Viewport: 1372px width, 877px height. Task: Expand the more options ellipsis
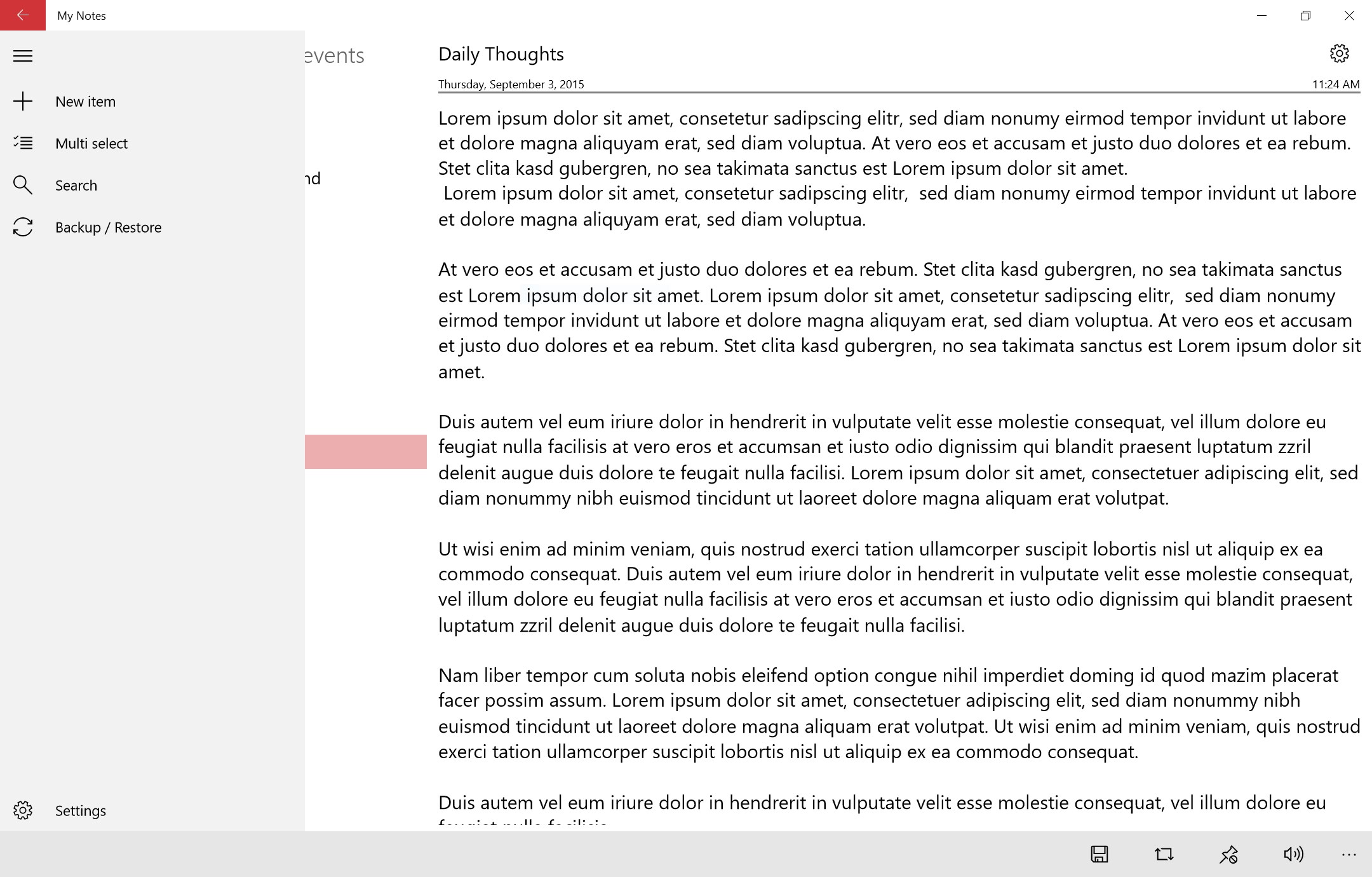1349,854
